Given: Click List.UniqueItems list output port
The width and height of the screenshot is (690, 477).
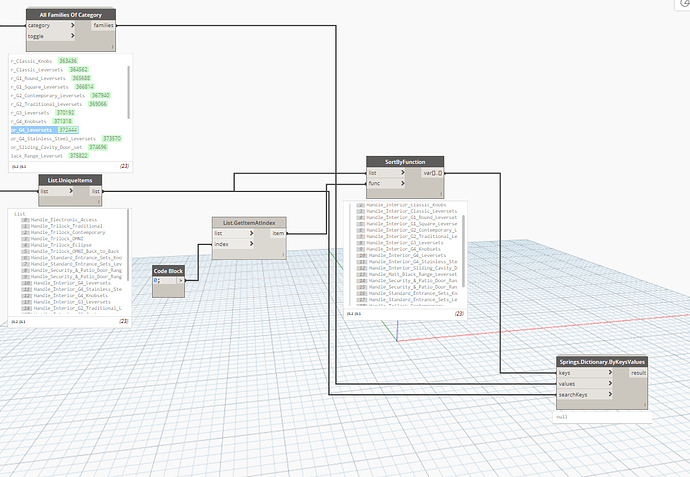Looking at the screenshot, I should point(95,191).
